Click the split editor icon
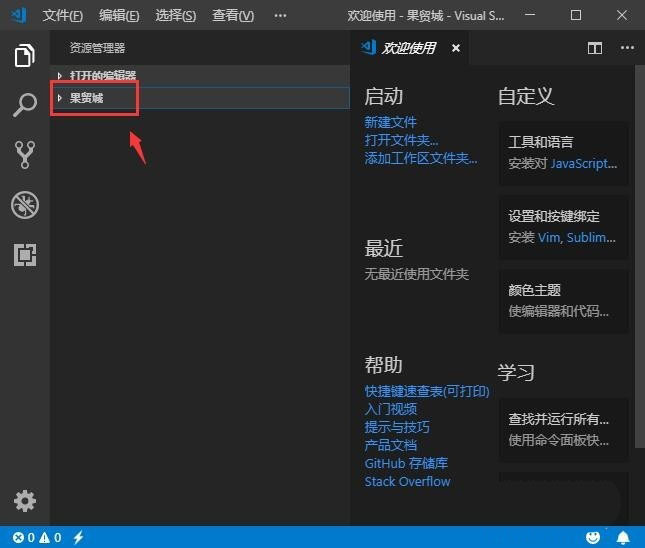Image resolution: width=645 pixels, height=548 pixels. click(595, 48)
